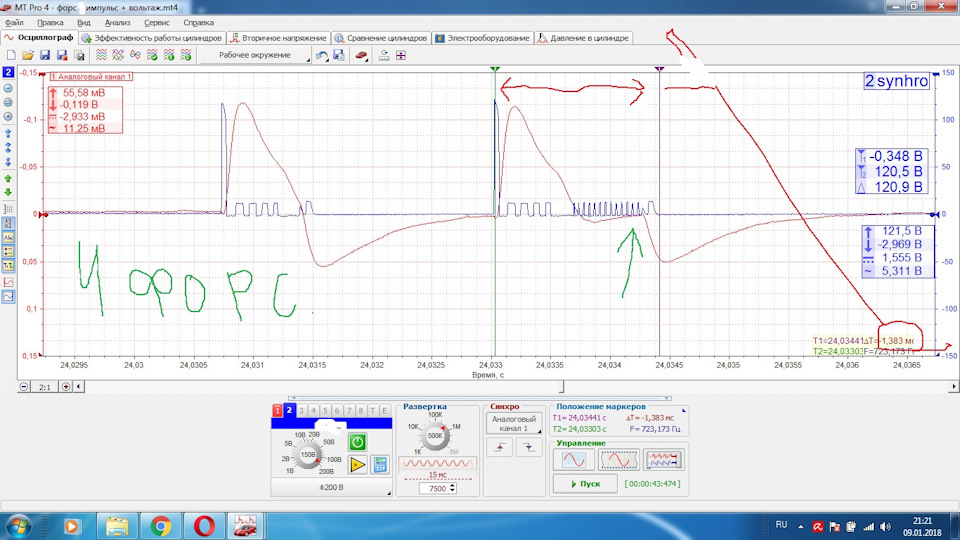Click the 7500 samples input field
Image resolution: width=960 pixels, height=540 pixels.
433,489
